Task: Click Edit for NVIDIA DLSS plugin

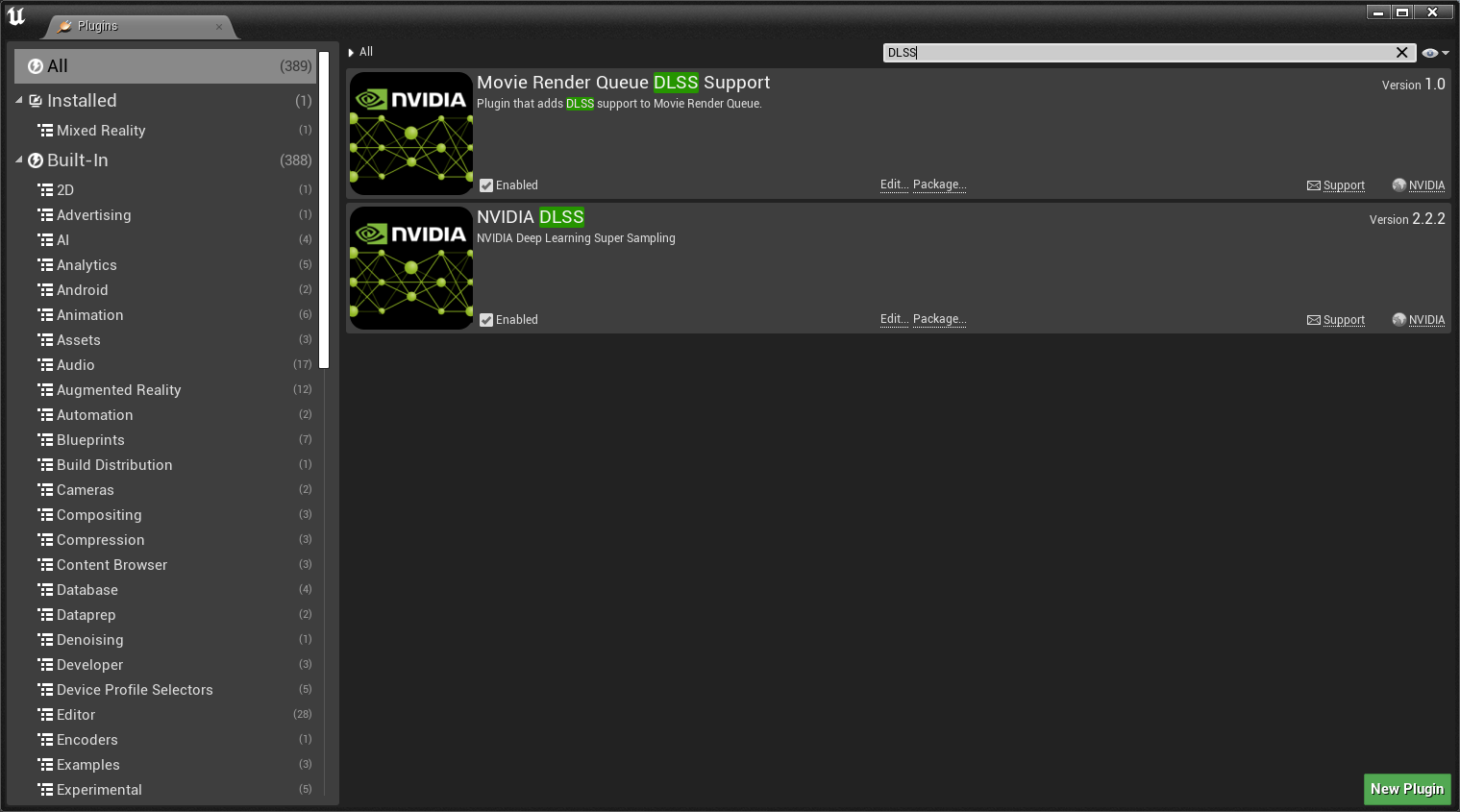Action: coord(894,319)
